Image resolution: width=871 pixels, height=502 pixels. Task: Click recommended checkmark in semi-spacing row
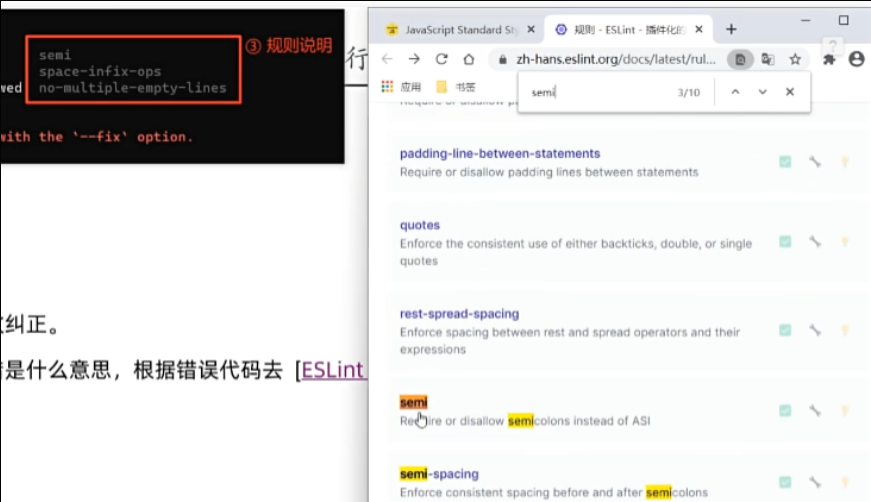[x=785, y=482]
